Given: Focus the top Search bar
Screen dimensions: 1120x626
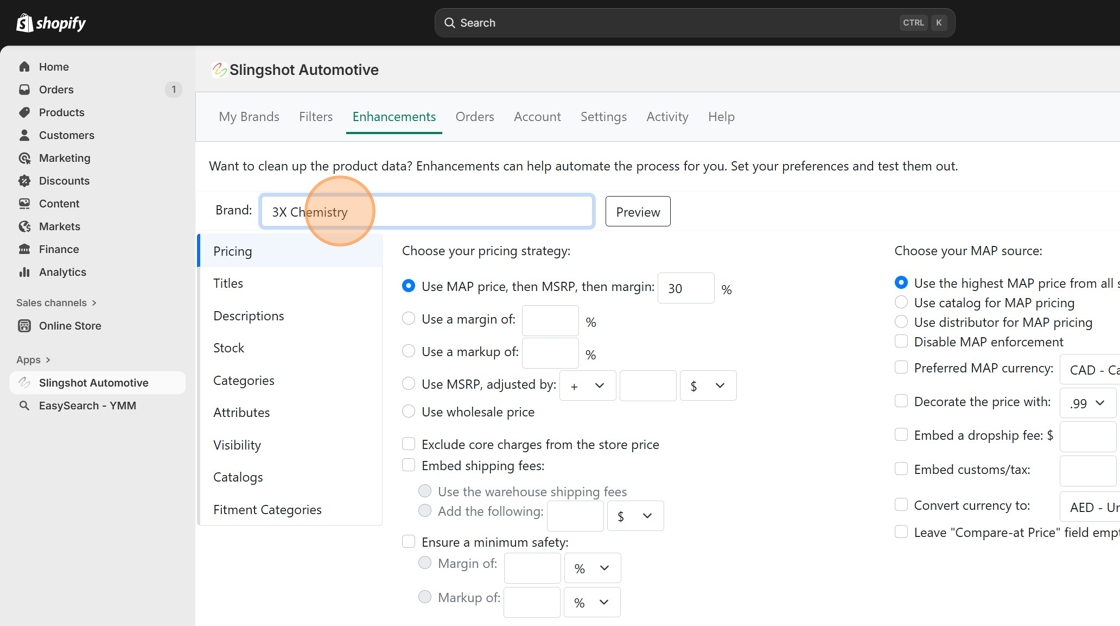Looking at the screenshot, I should click(x=695, y=23).
